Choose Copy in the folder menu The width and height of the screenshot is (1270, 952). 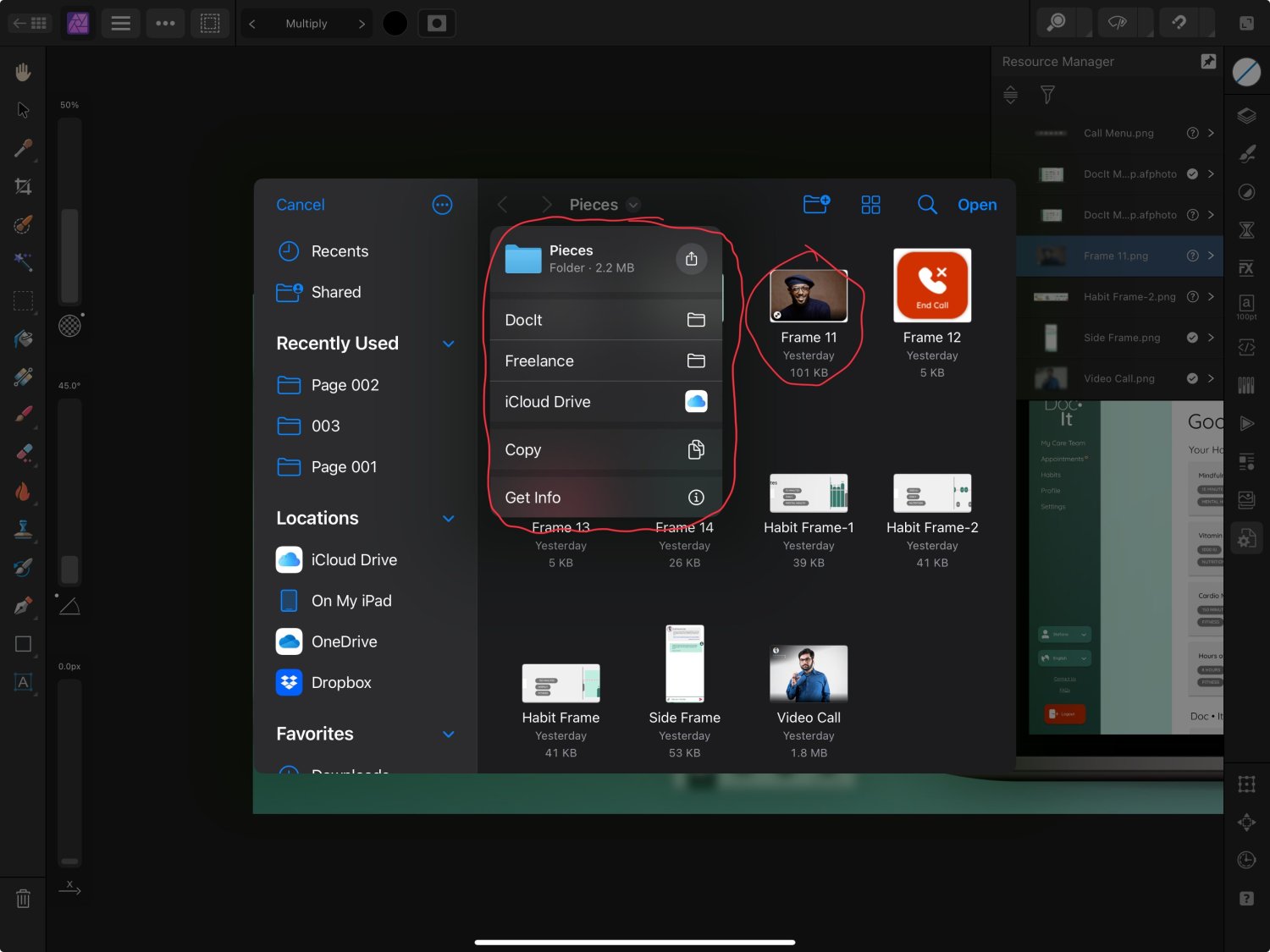(605, 449)
